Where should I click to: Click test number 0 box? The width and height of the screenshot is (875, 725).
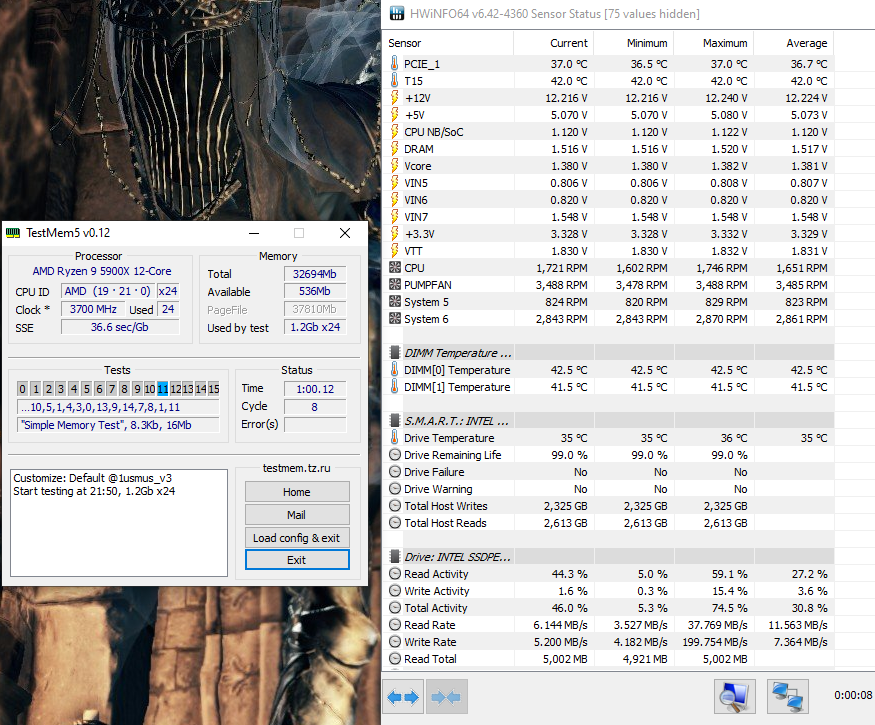(22, 389)
